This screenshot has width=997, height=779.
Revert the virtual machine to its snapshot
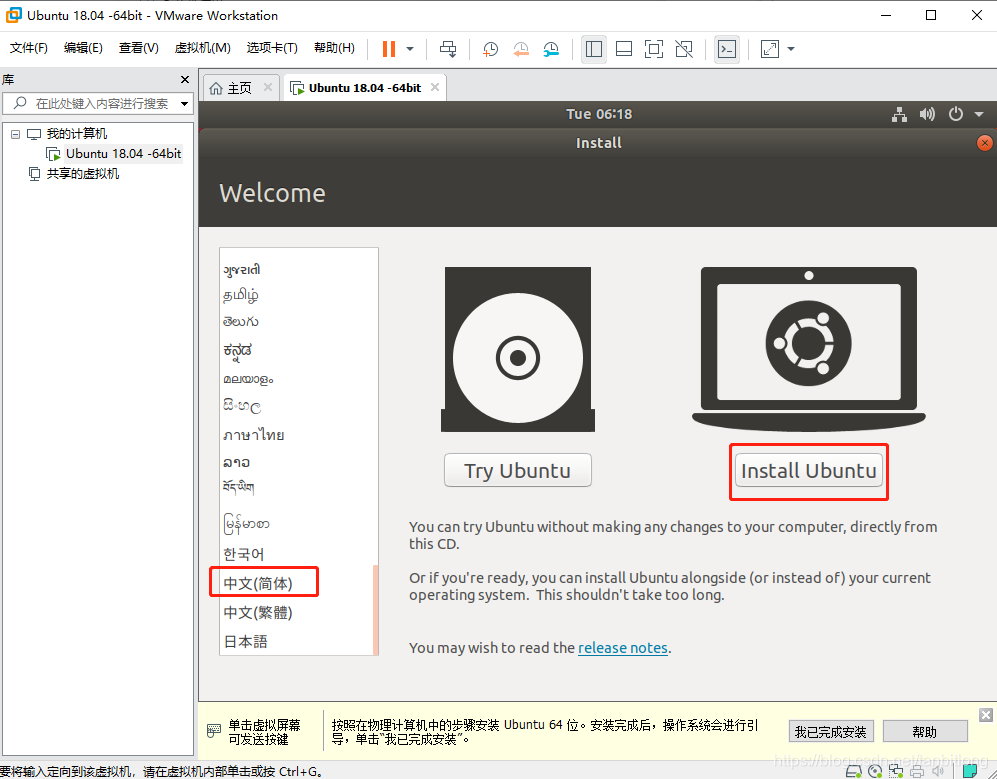pos(521,49)
